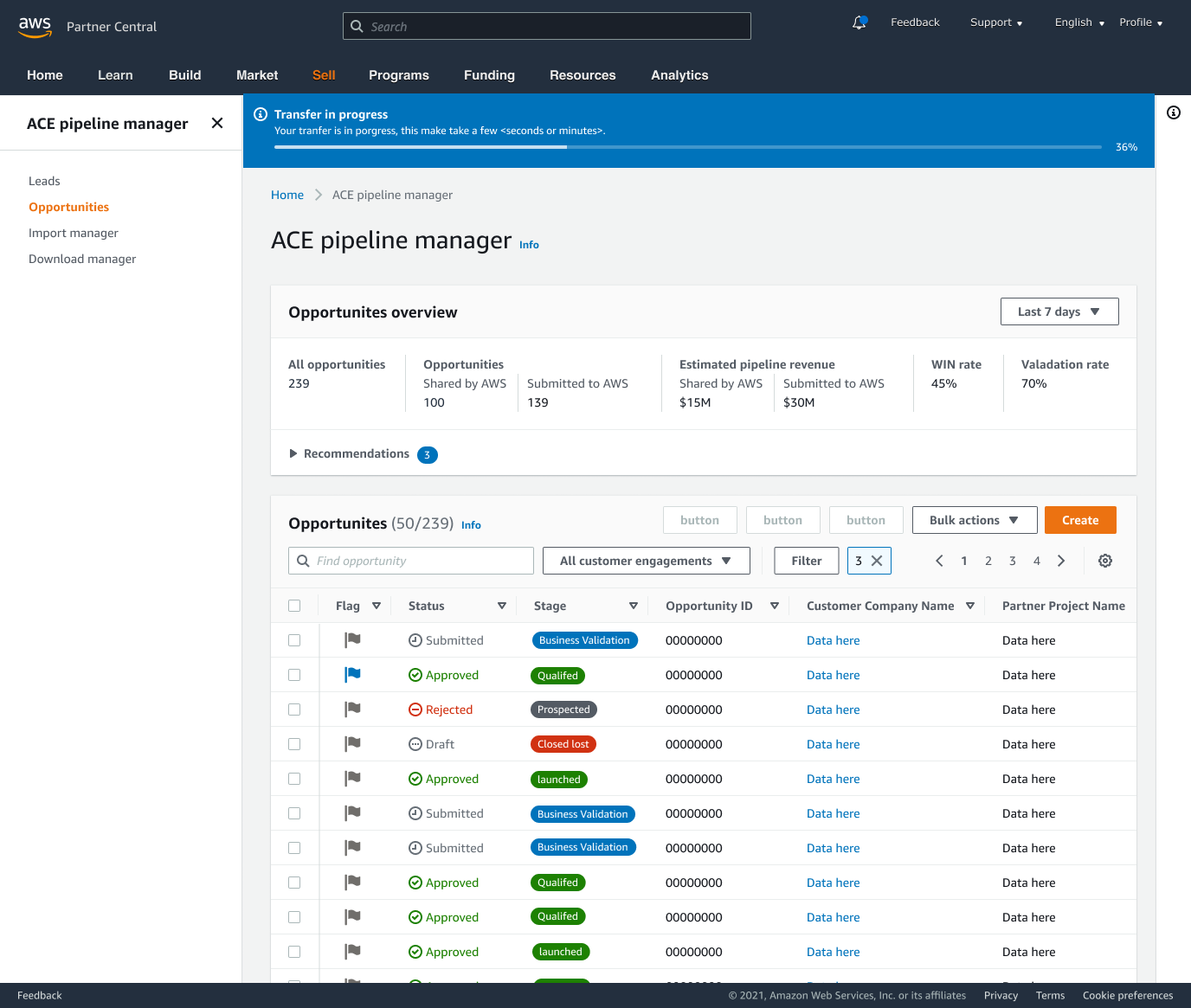Check the Draft row checkbox
The image size is (1191, 1008).
(294, 744)
